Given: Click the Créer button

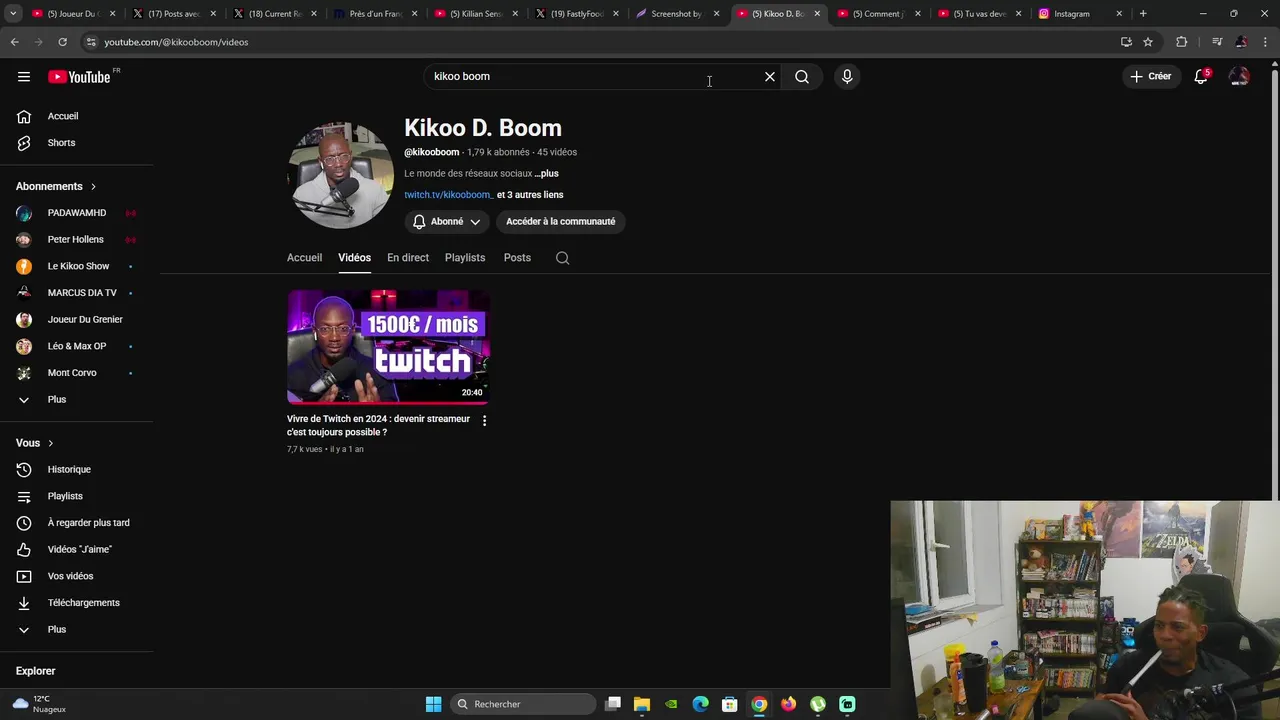Looking at the screenshot, I should coord(1151,77).
